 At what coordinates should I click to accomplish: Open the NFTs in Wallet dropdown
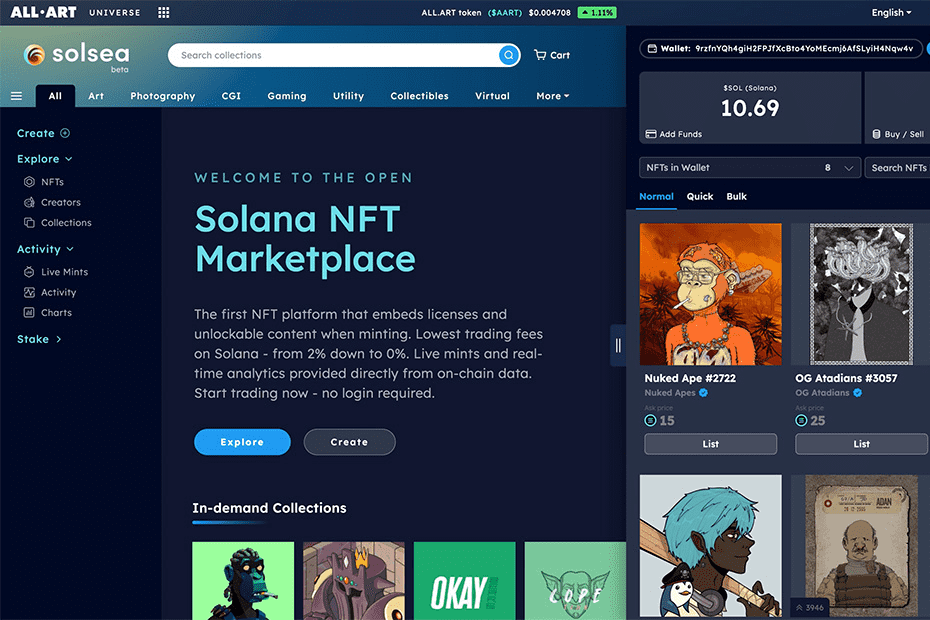click(749, 167)
